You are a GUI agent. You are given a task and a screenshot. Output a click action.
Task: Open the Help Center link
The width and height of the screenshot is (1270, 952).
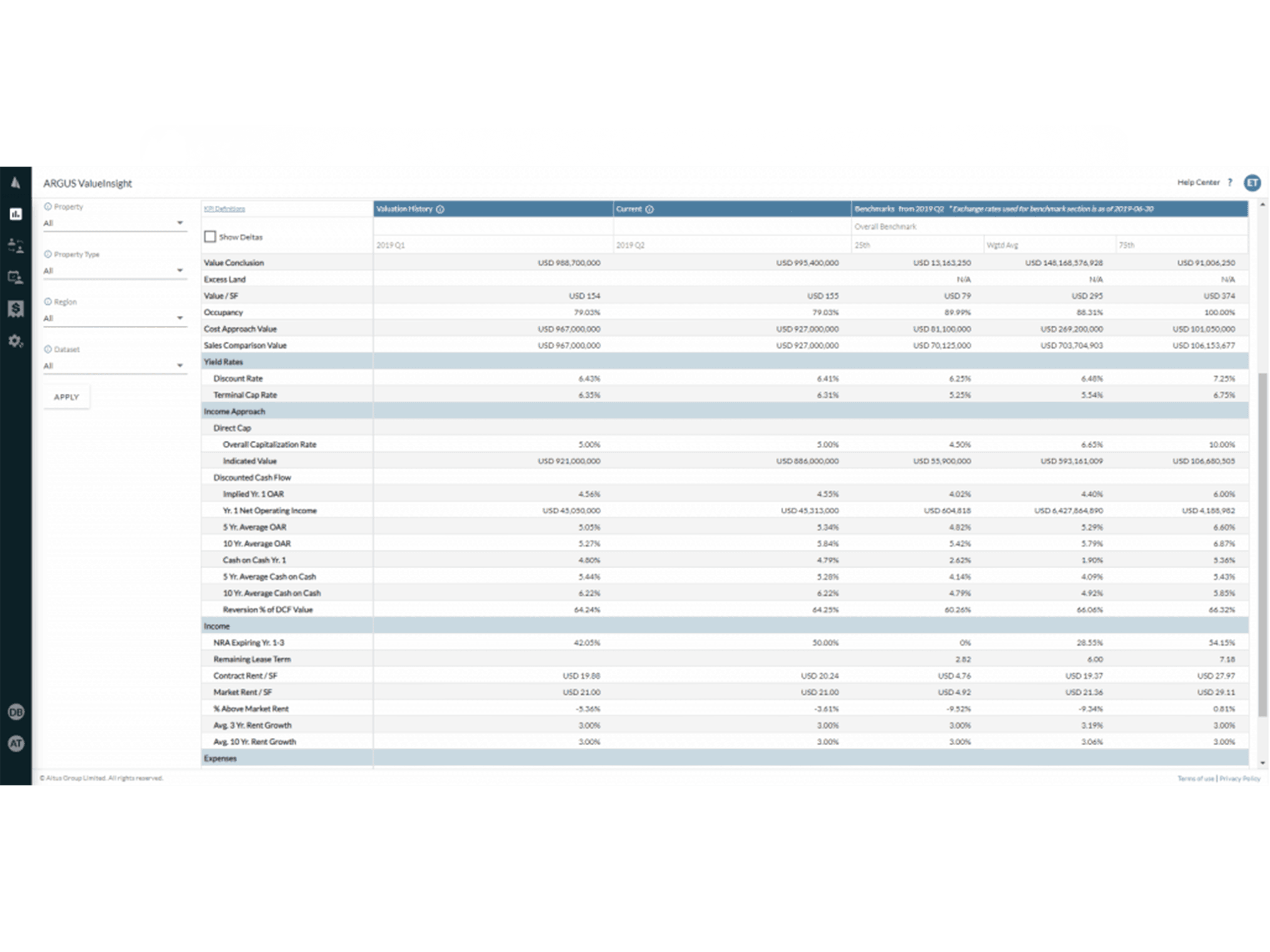(1198, 182)
